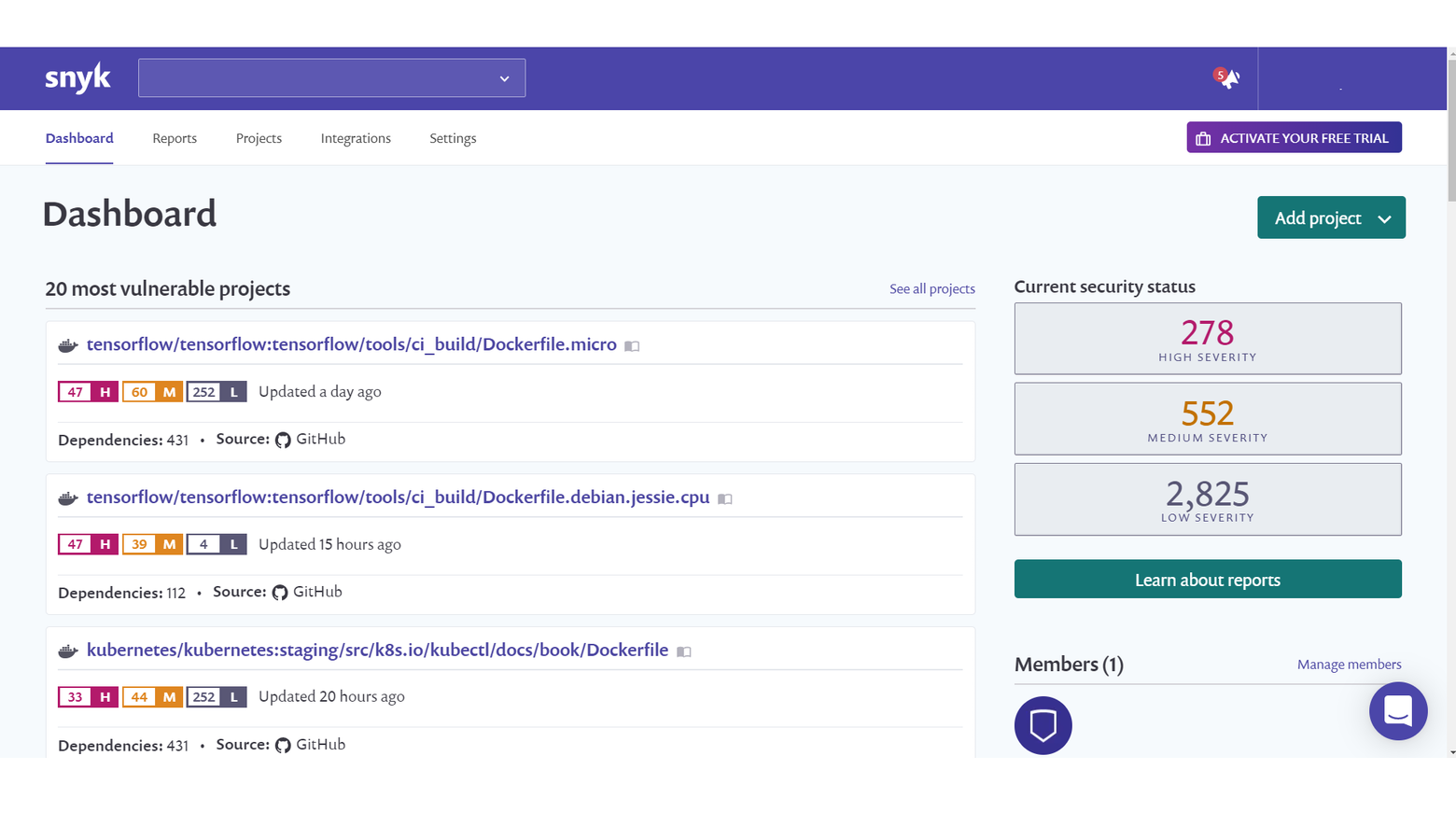The width and height of the screenshot is (1456, 840).
Task: Click the Docker icon beside the kubernetes project
Action: (66, 650)
